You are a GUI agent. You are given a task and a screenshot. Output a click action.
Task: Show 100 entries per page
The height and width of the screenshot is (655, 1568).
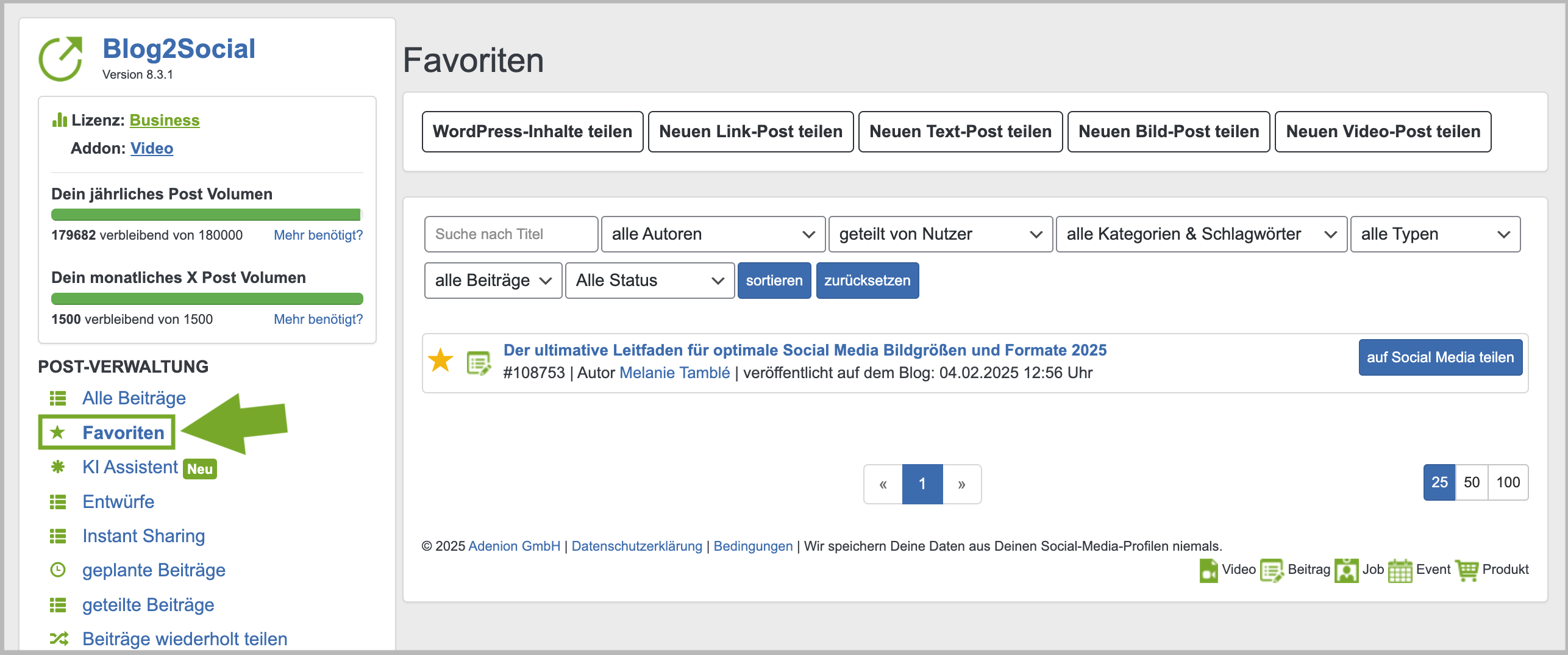click(x=1508, y=482)
